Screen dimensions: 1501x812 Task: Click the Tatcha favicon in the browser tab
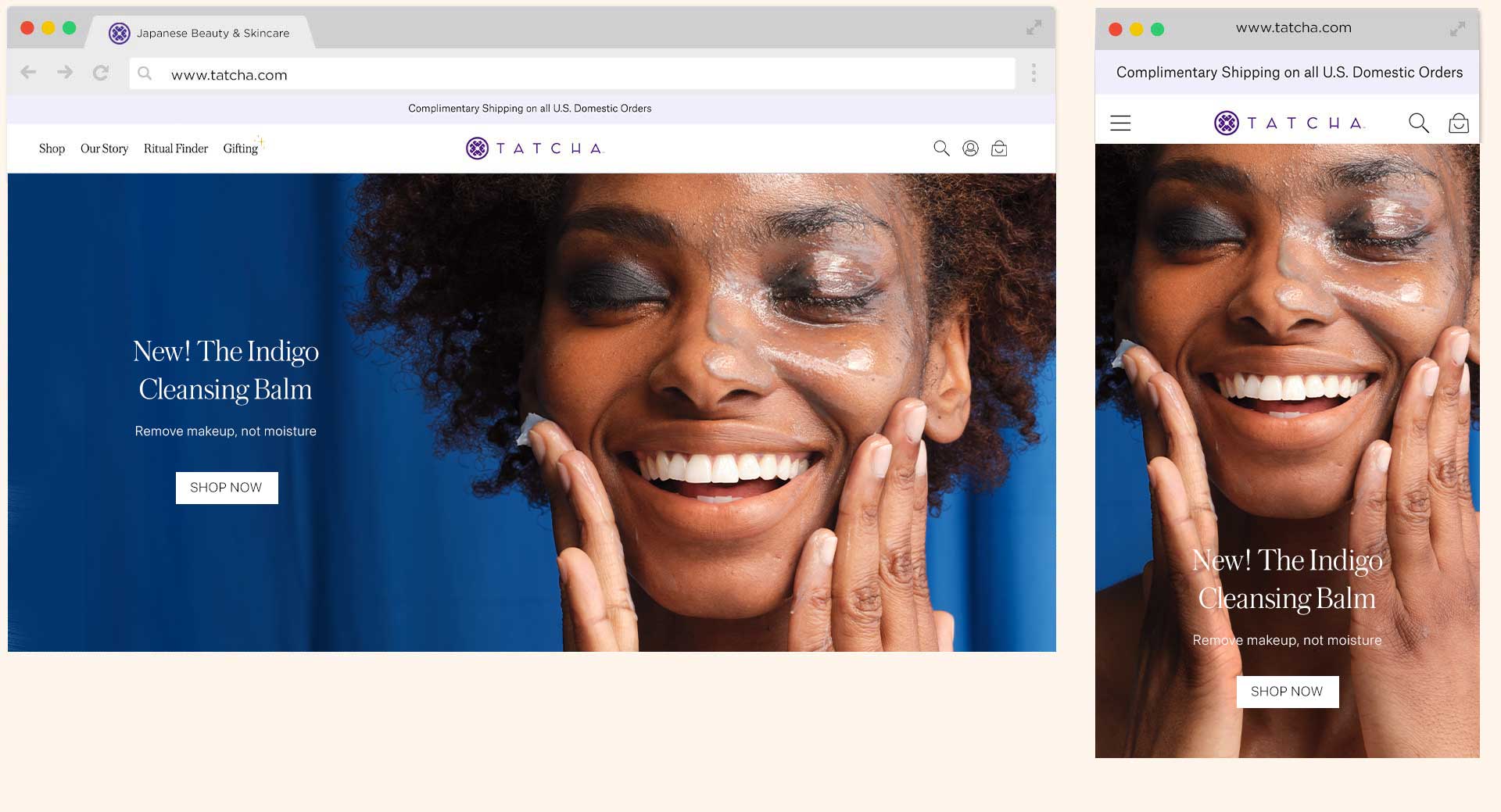[x=119, y=33]
